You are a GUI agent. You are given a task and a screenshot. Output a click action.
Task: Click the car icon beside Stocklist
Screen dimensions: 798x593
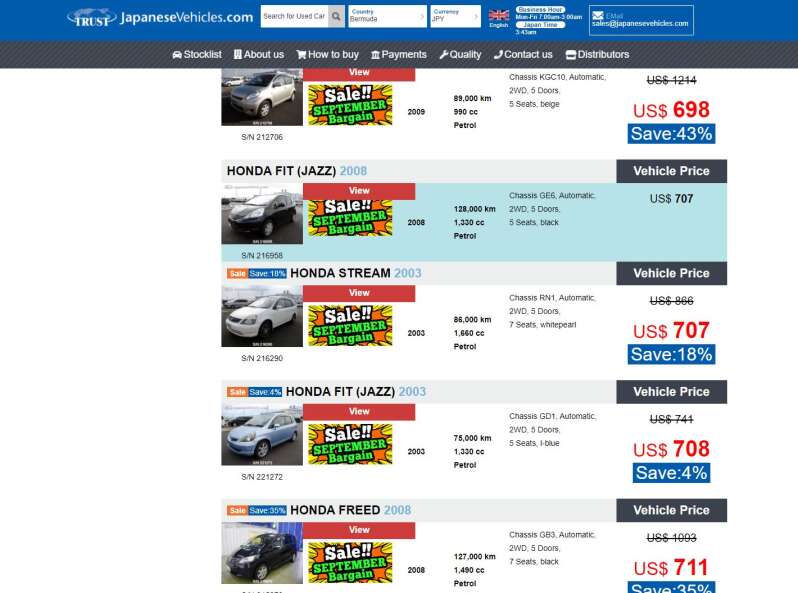coord(177,54)
